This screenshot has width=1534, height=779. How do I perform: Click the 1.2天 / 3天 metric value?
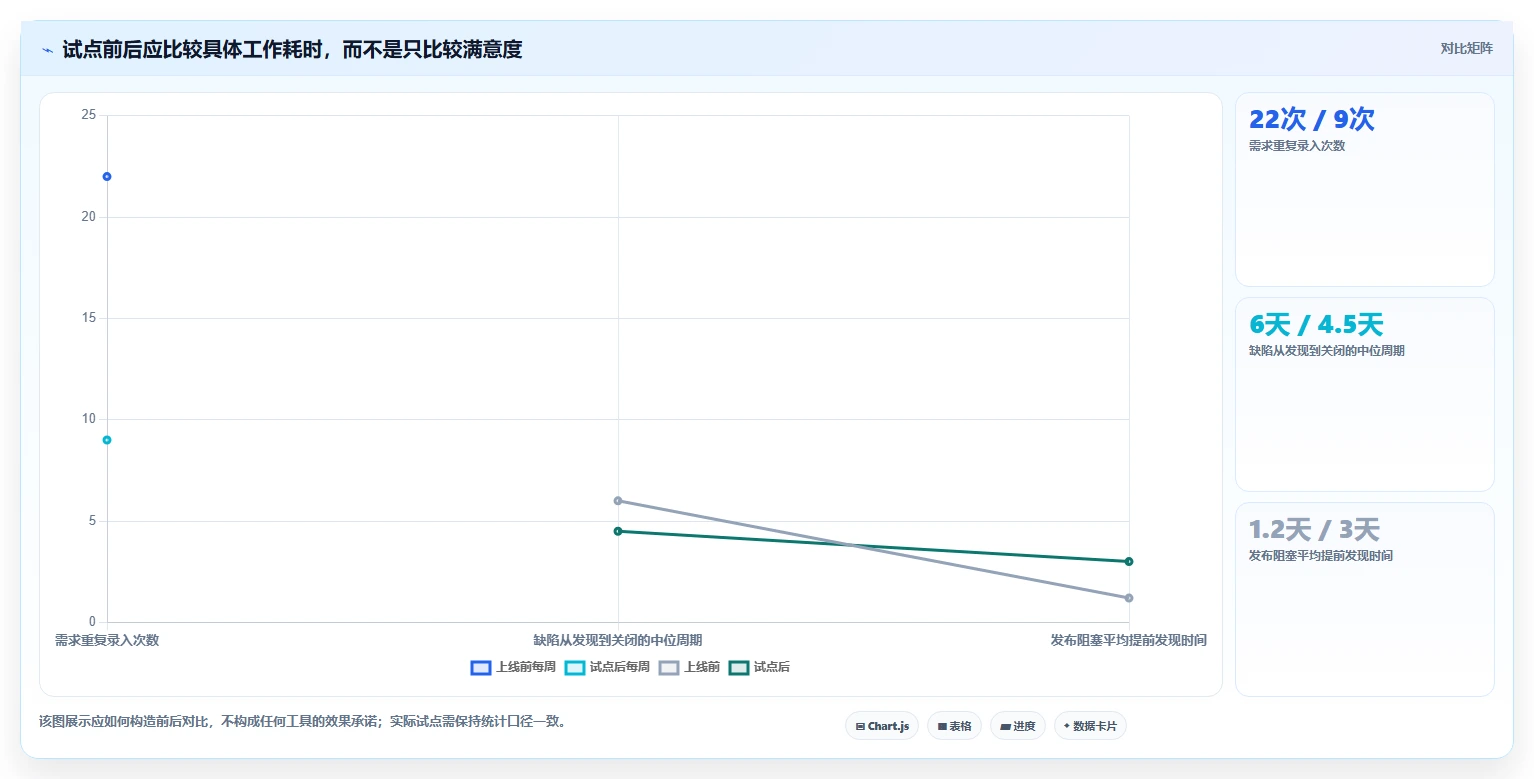coord(1314,529)
